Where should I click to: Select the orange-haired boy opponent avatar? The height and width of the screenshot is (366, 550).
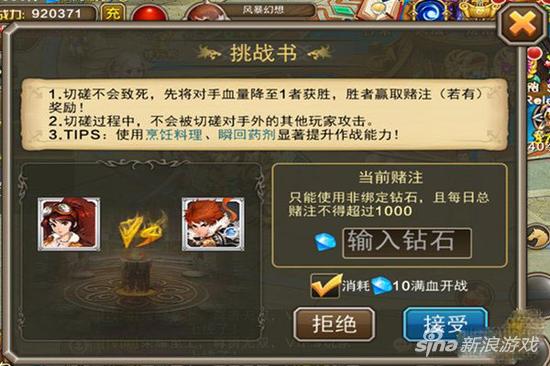[213, 224]
